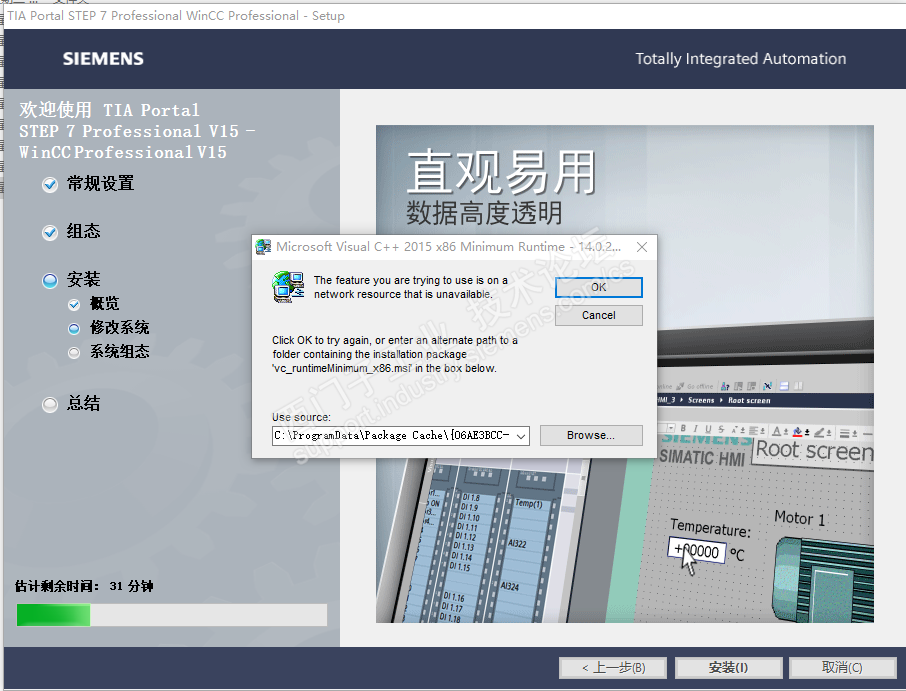The image size is (906, 691).
Task: Click OK in the Visual C++ dialog
Action: point(599,287)
